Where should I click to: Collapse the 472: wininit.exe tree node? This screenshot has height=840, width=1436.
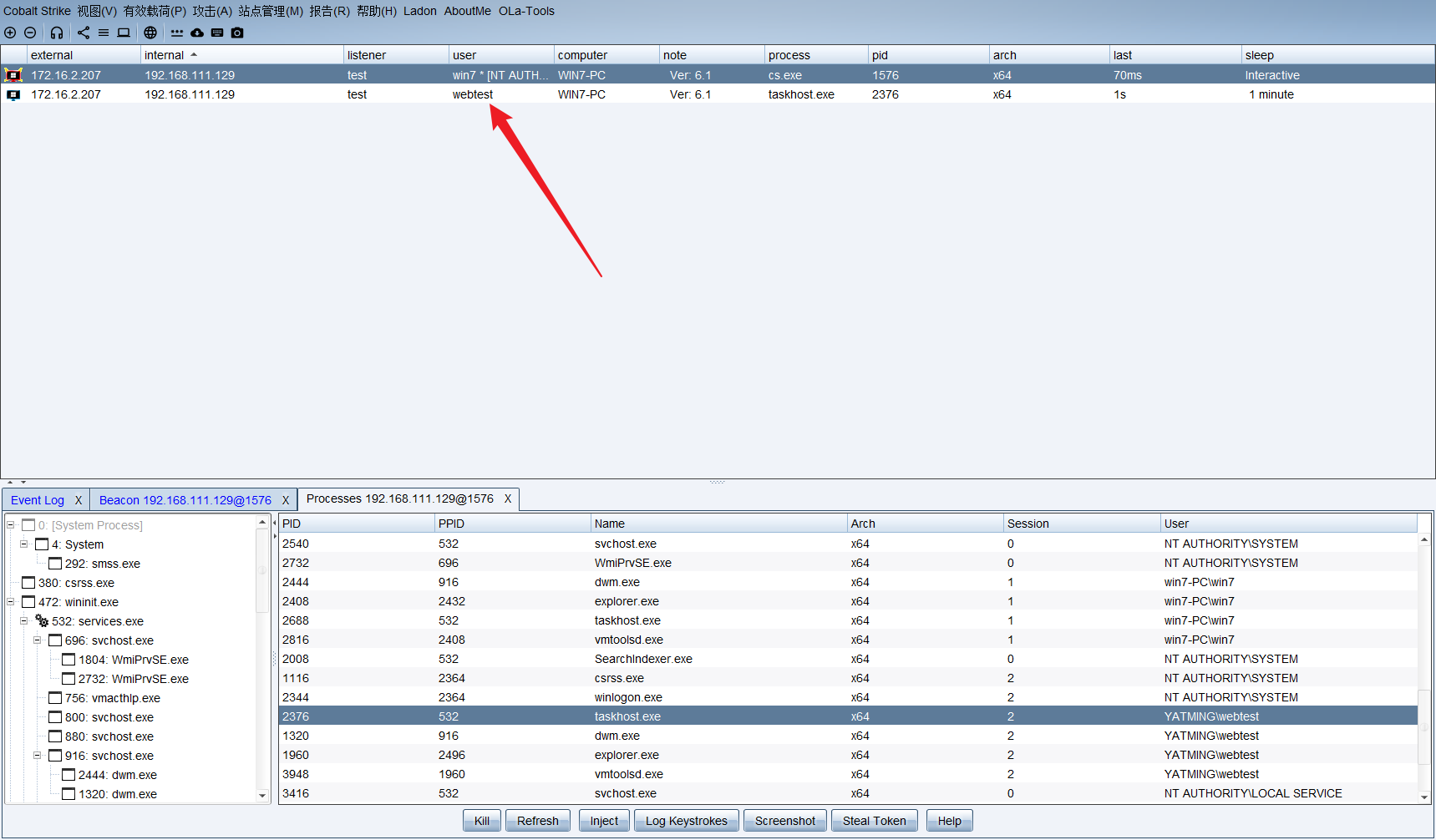point(11,602)
